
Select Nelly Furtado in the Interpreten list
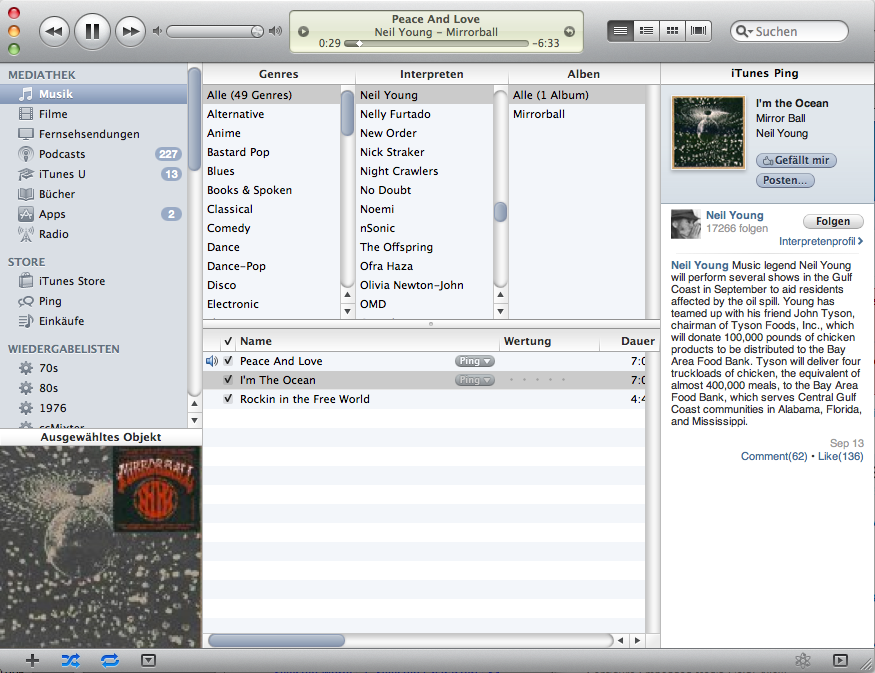(424, 114)
